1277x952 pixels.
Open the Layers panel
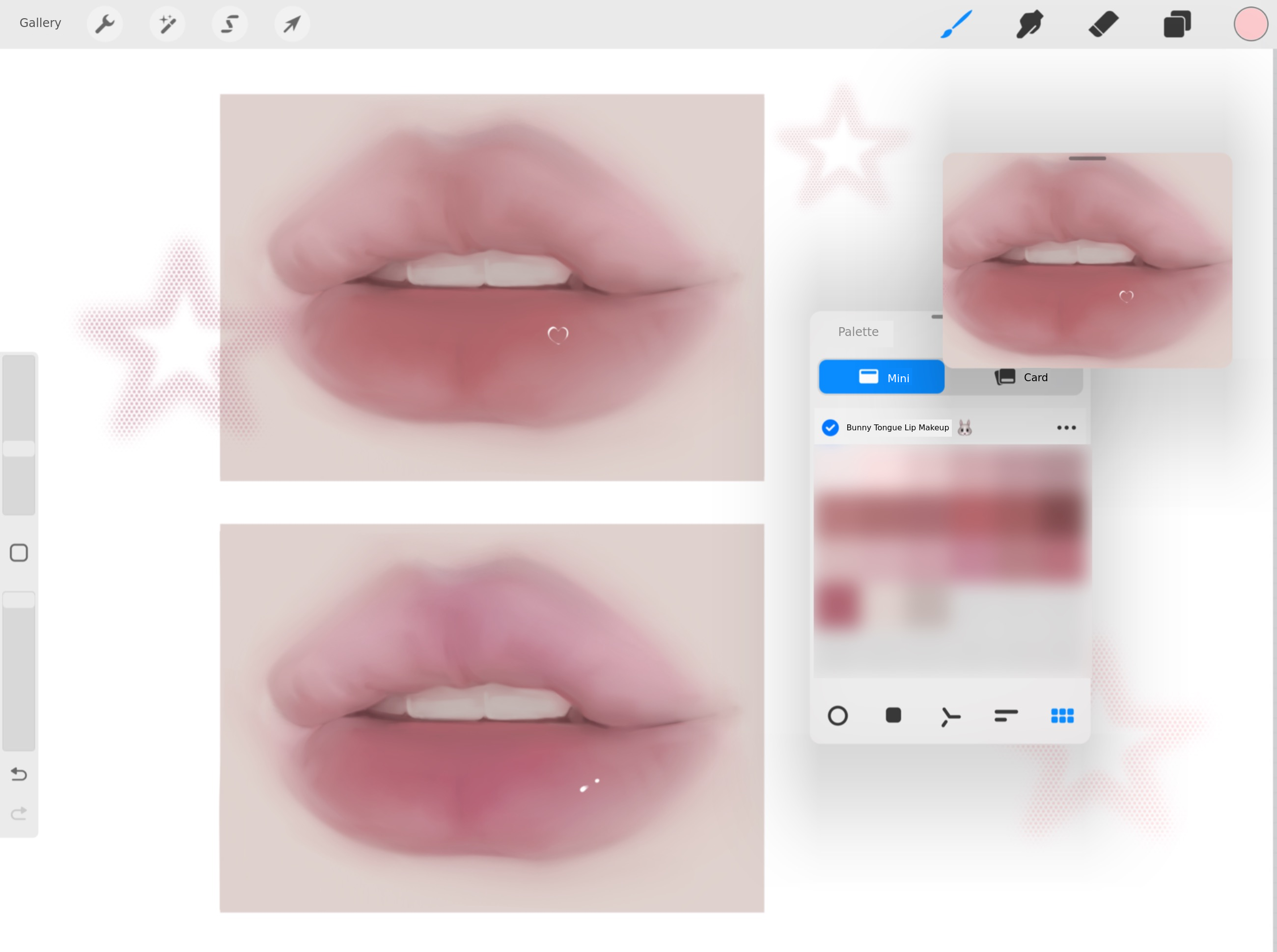point(1177,24)
